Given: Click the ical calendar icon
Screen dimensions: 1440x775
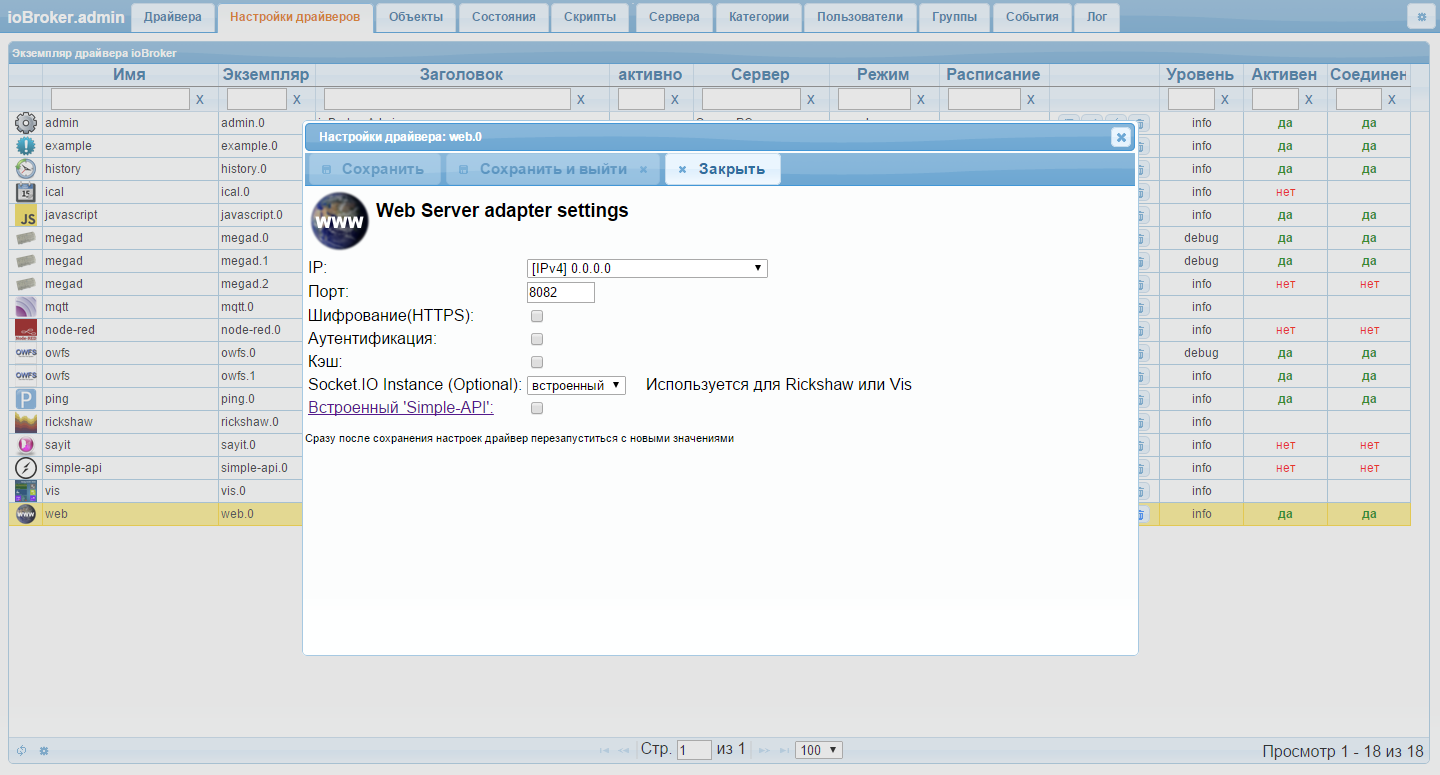Looking at the screenshot, I should click(x=26, y=192).
